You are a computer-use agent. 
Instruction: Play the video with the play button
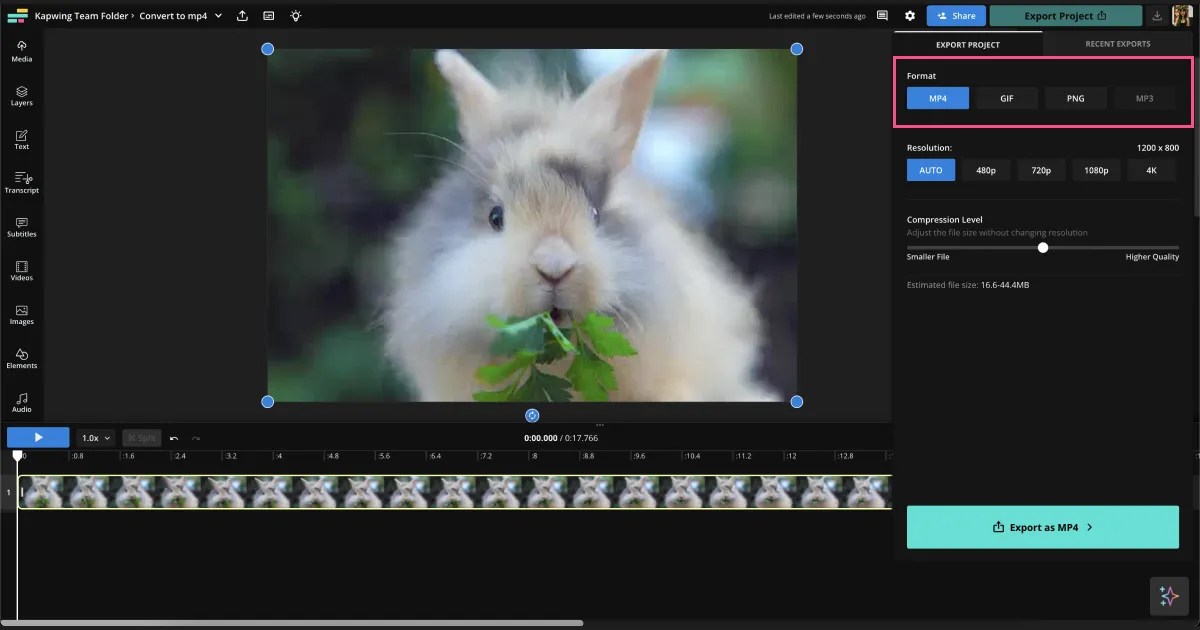(x=38, y=437)
